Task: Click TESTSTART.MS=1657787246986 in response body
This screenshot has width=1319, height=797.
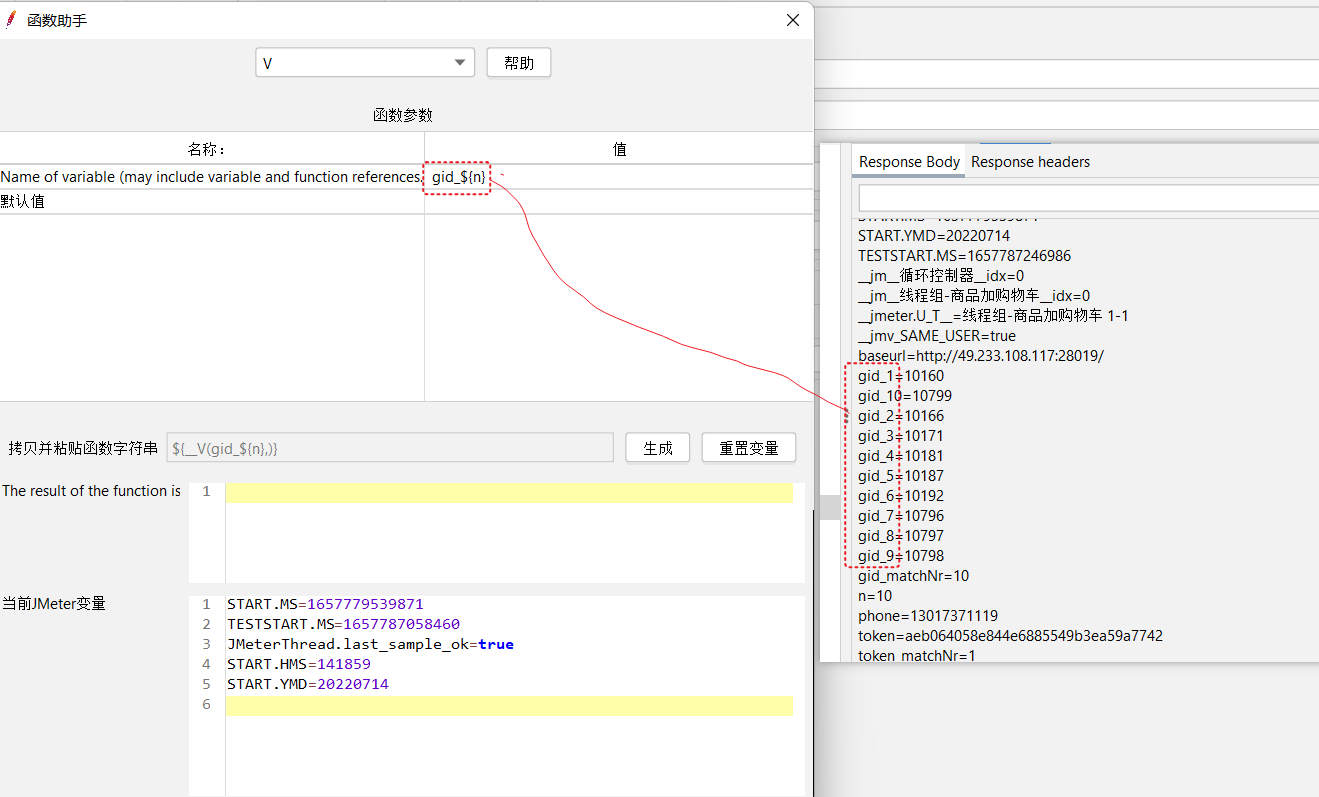Action: pyautogui.click(x=964, y=256)
